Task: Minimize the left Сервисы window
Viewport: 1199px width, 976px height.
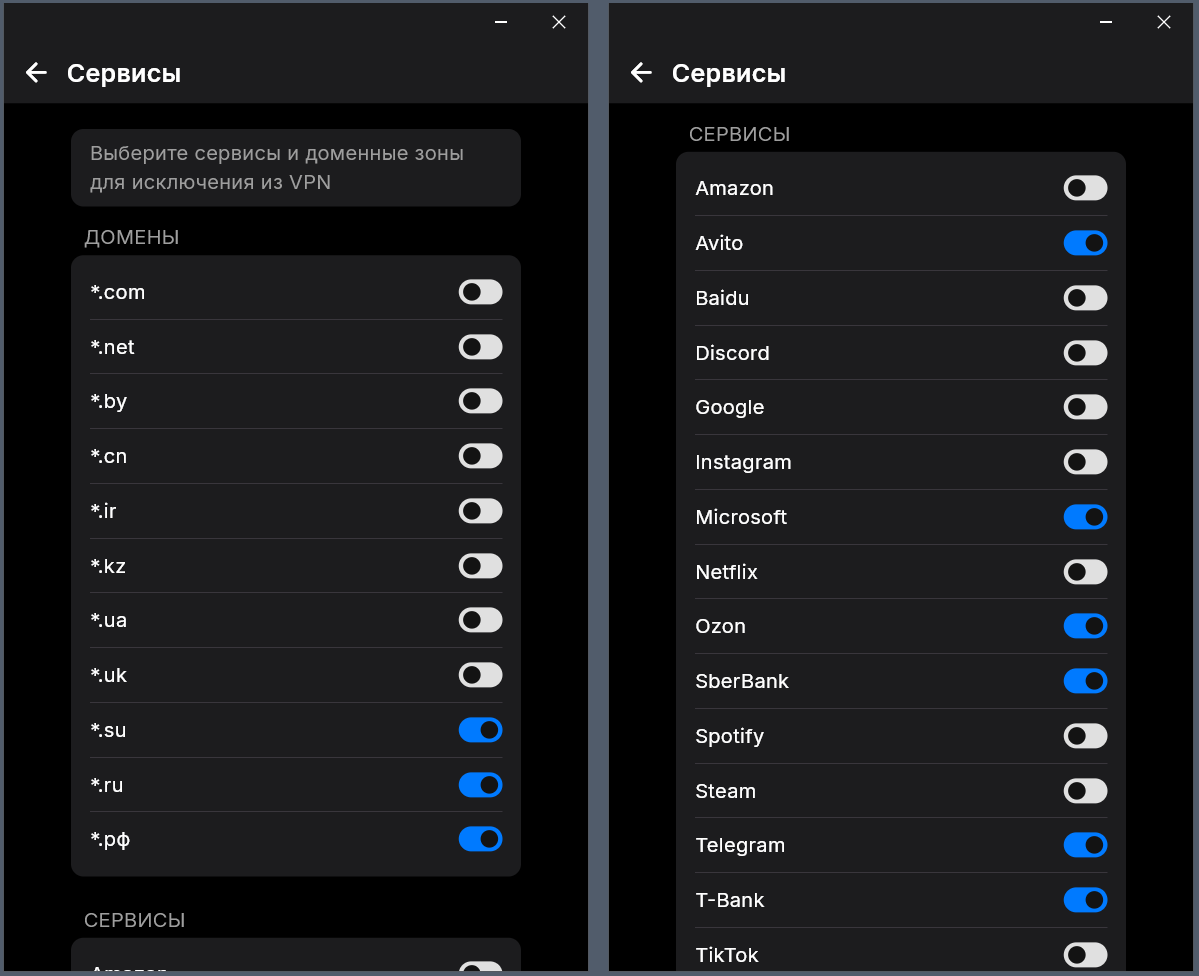Action: point(501,22)
